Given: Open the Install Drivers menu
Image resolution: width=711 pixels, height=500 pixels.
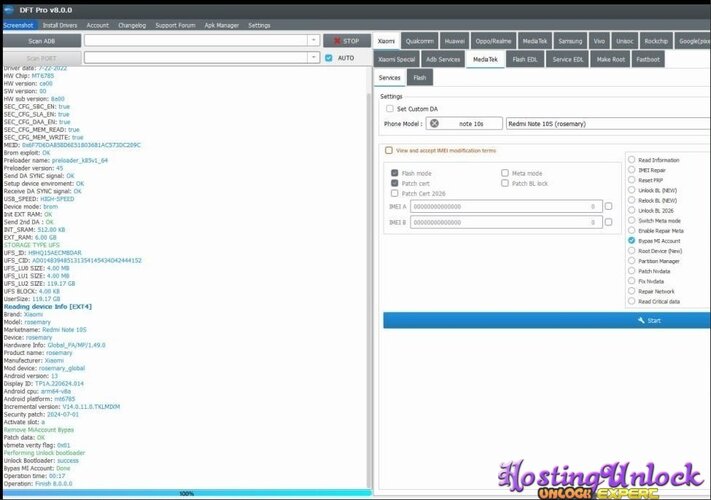Looking at the screenshot, I should coord(60,25).
